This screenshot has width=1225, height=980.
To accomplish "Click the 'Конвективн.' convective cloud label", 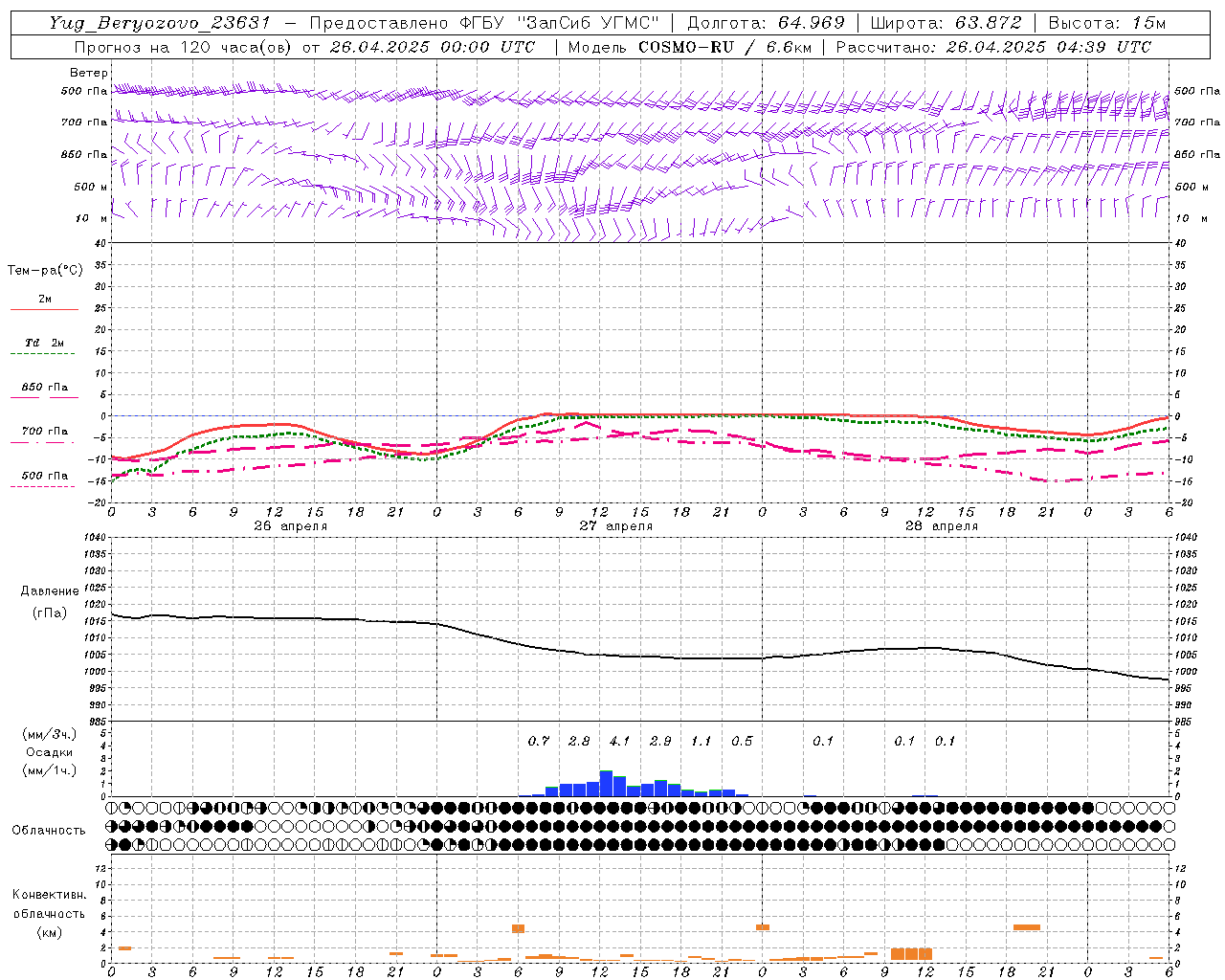I will 49,895.
